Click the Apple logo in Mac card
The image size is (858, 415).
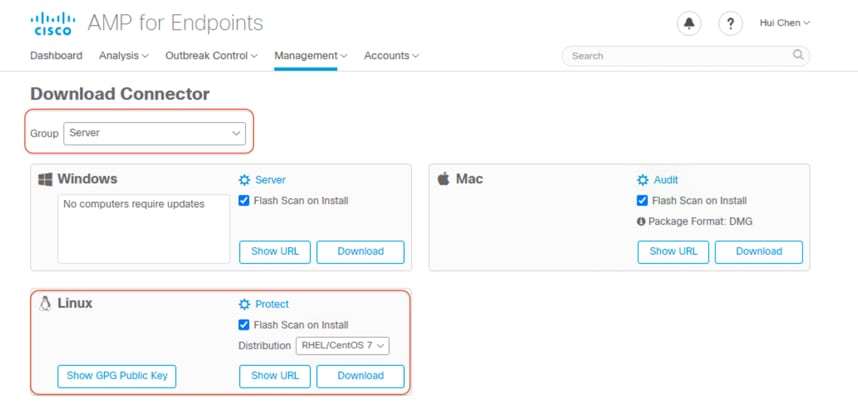click(443, 179)
